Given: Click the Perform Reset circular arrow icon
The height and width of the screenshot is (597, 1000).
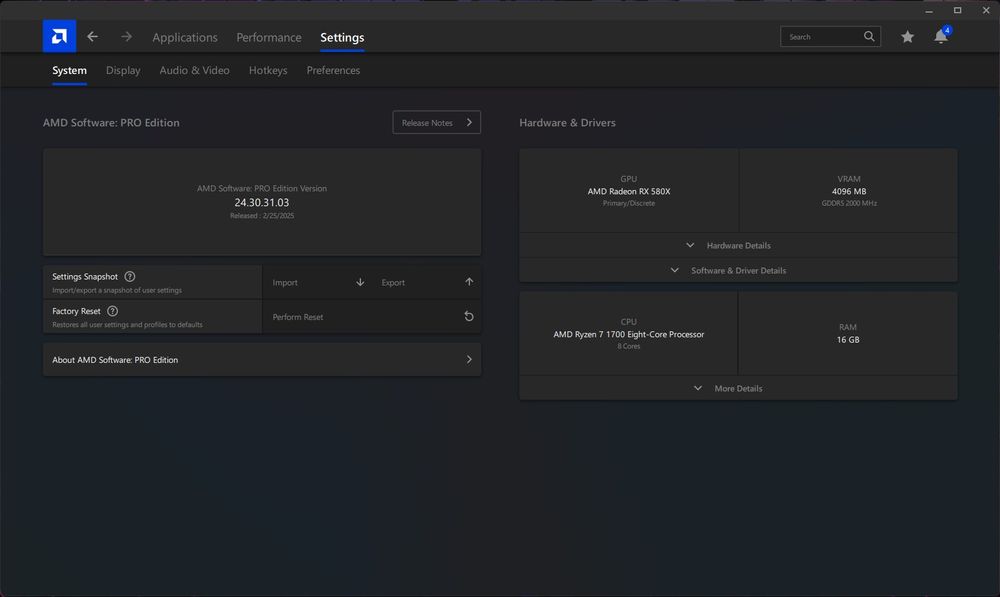Looking at the screenshot, I should pos(469,316).
